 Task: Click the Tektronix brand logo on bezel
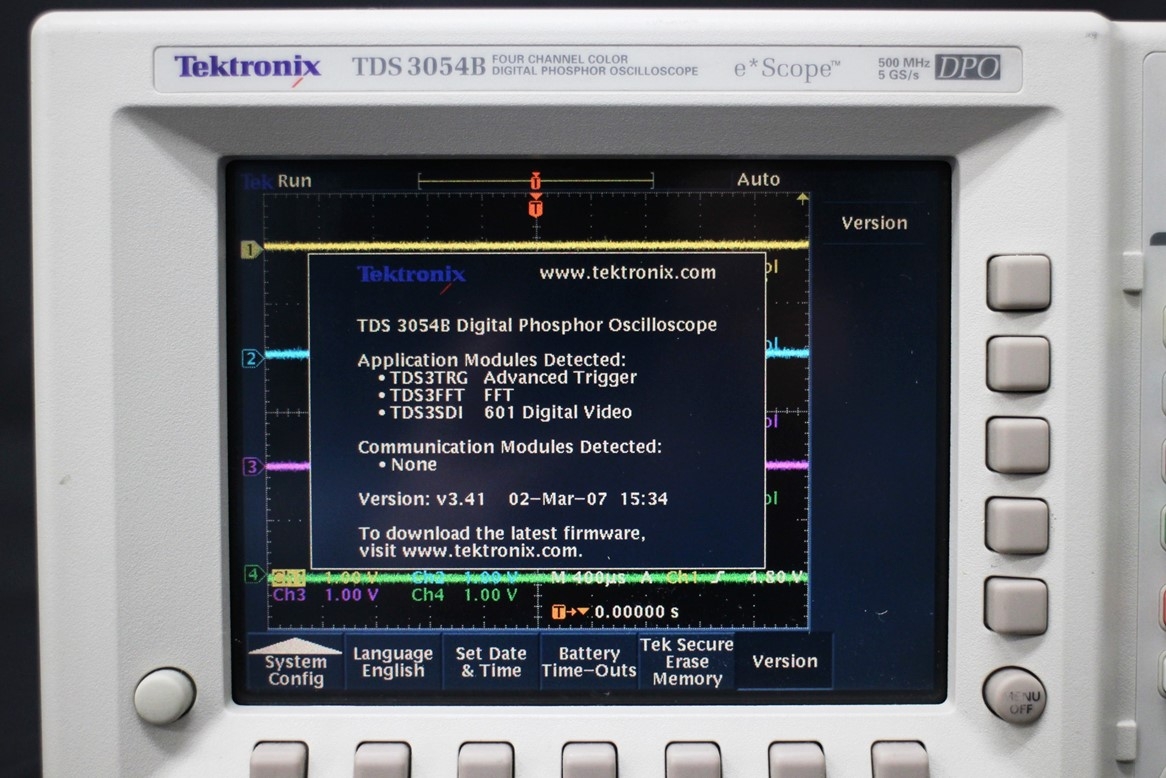pos(247,68)
